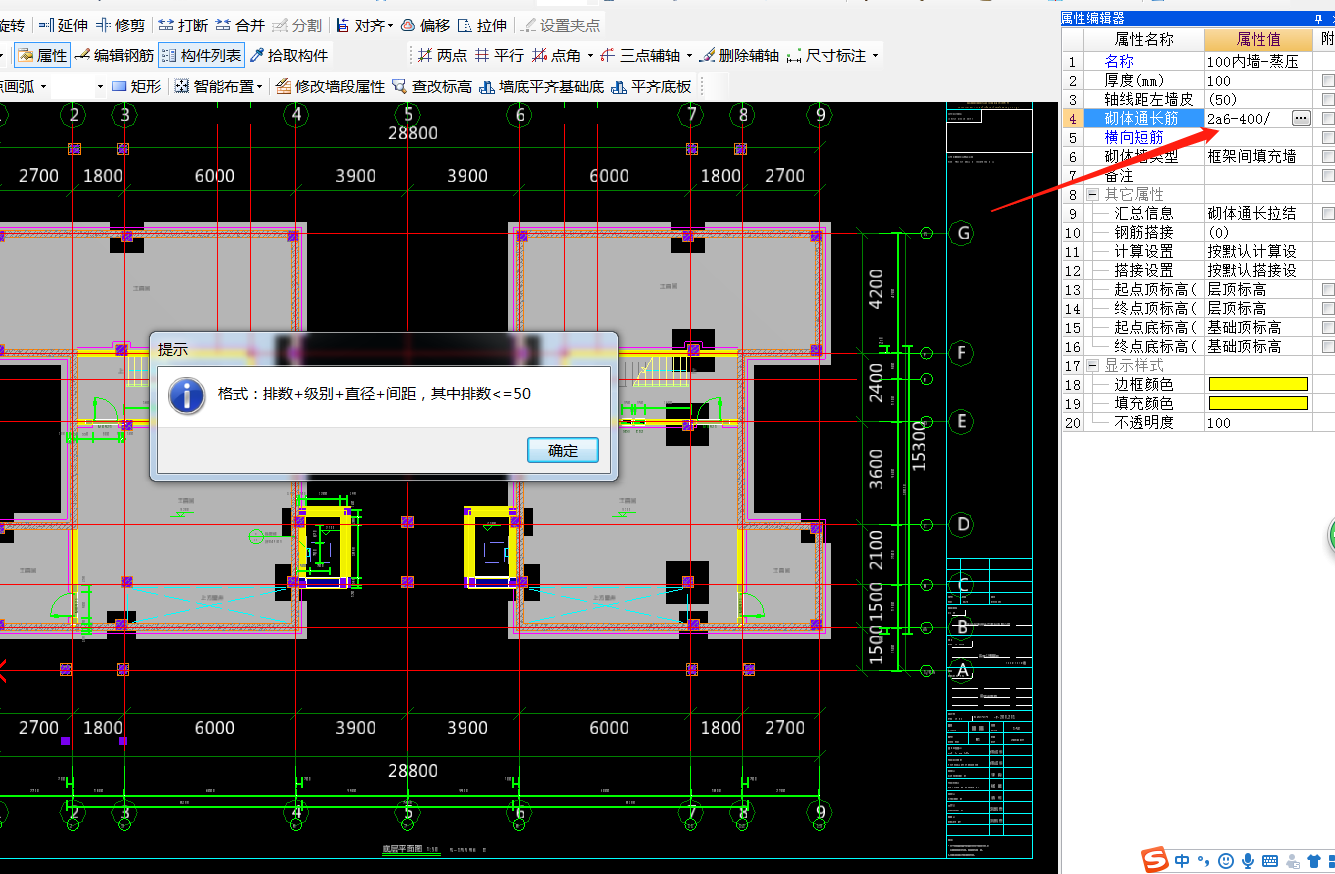Select the 拾取构件 (Pick Component) tool
This screenshot has width=1335, height=874.
(x=289, y=56)
